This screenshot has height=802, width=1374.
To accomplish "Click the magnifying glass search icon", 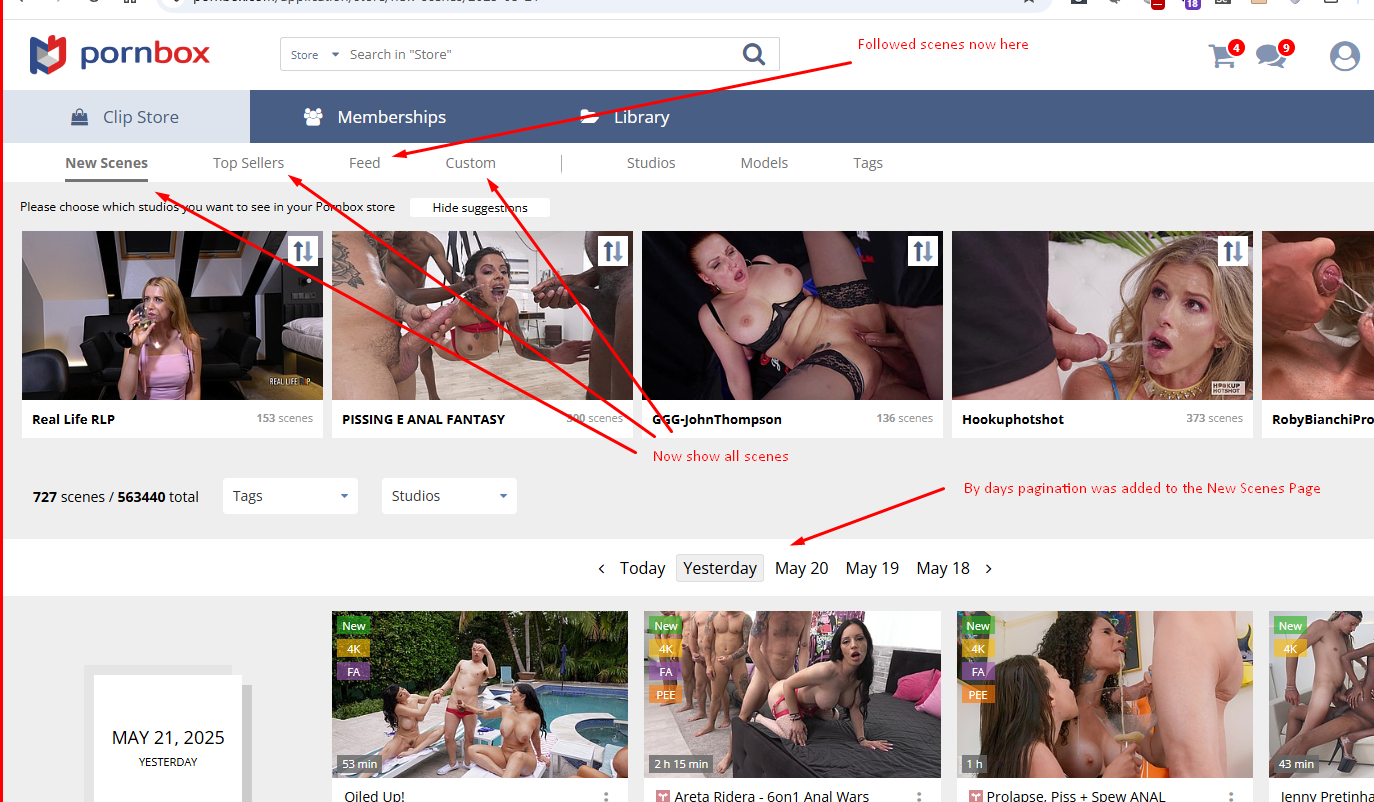I will [754, 54].
